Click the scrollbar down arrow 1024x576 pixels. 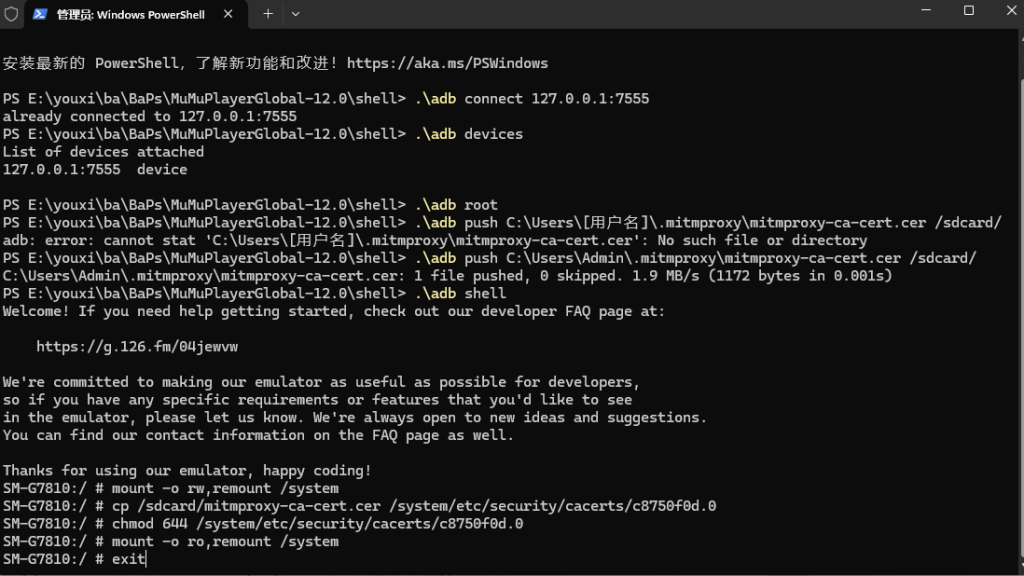1021,569
